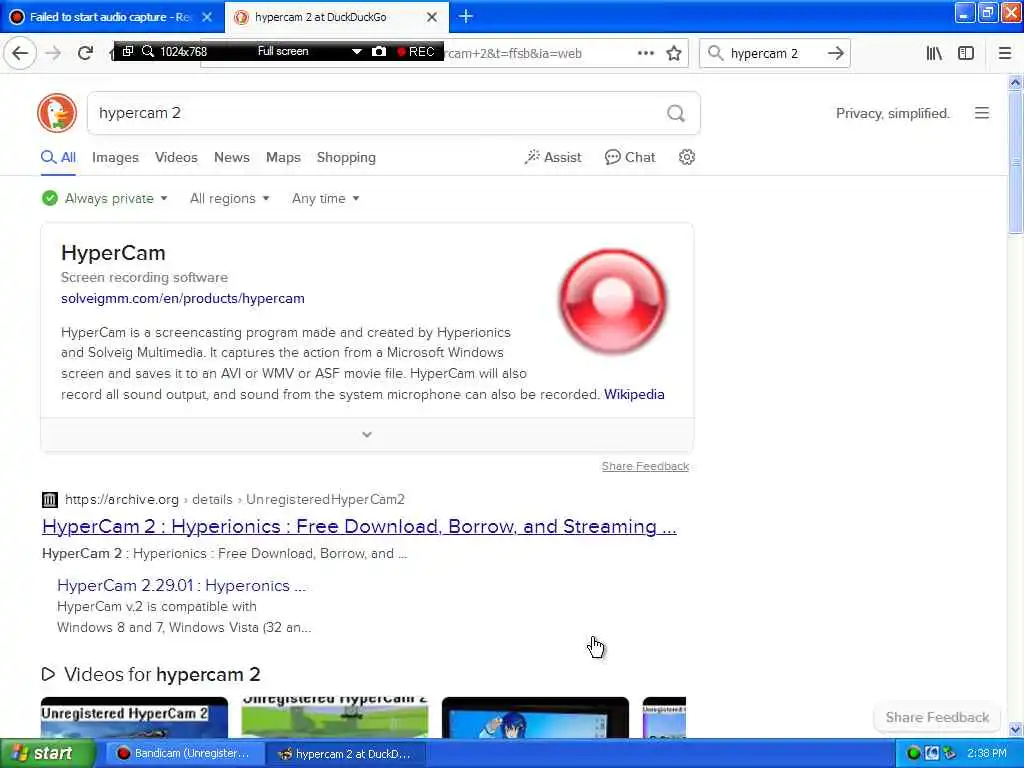Click the Bandicam screenshot camera icon

click(379, 52)
